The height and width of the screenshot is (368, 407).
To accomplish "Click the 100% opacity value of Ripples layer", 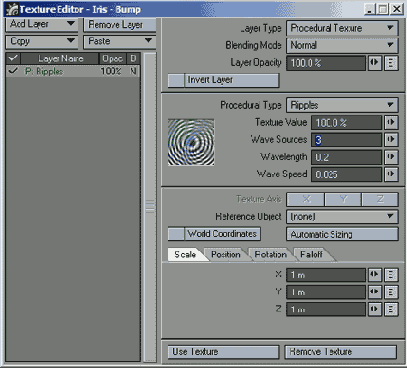I will tap(111, 71).
